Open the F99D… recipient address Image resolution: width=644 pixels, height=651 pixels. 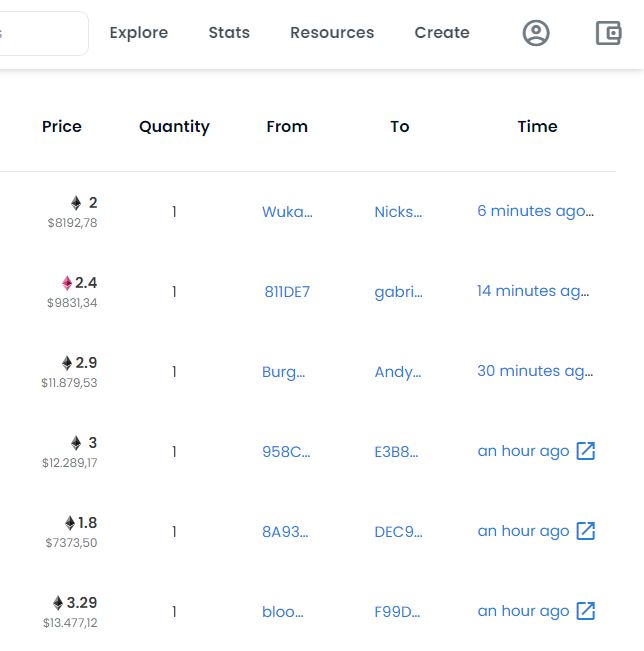coord(397,612)
